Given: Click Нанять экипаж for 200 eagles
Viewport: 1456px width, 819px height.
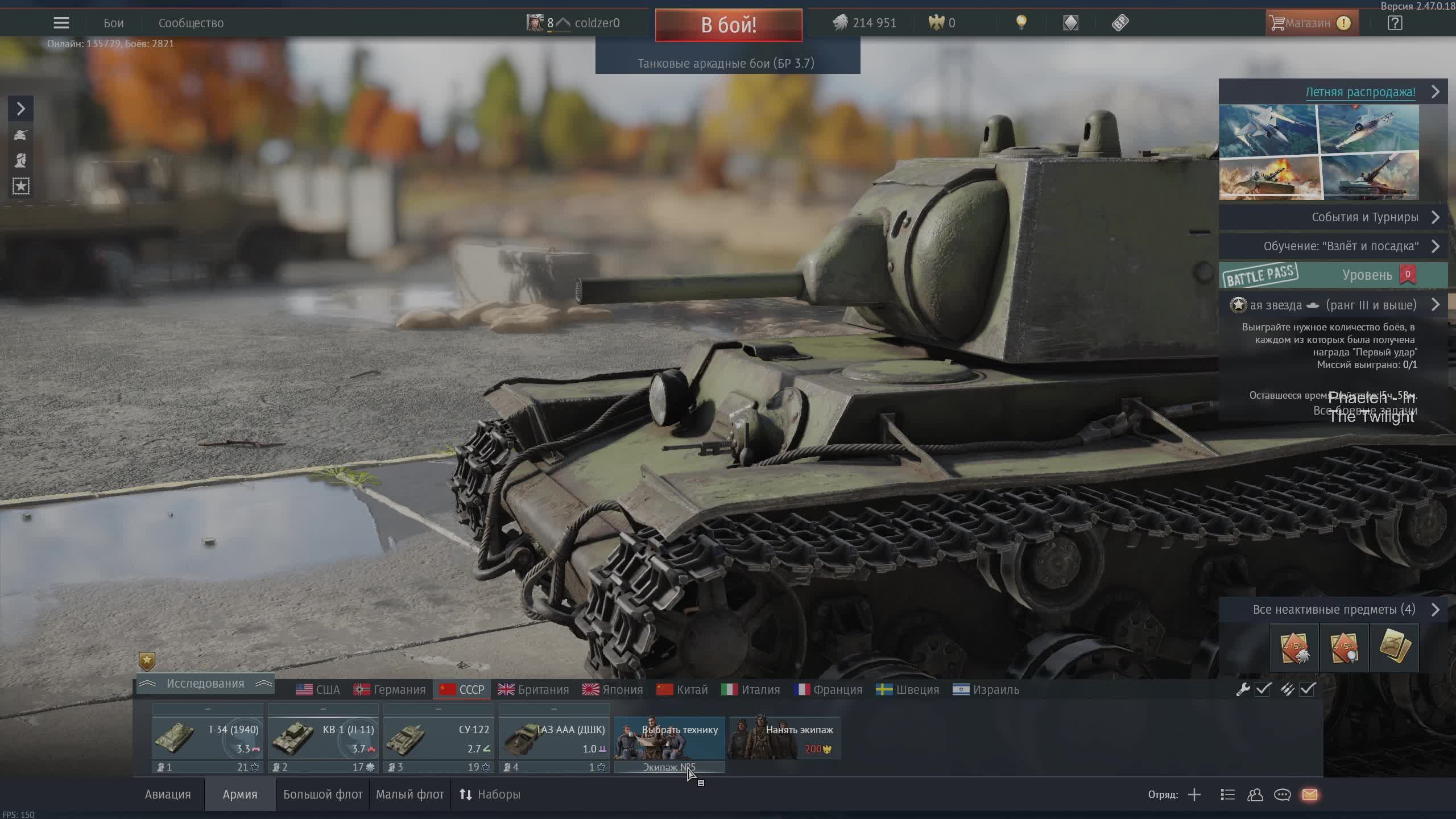Looking at the screenshot, I should 784,738.
